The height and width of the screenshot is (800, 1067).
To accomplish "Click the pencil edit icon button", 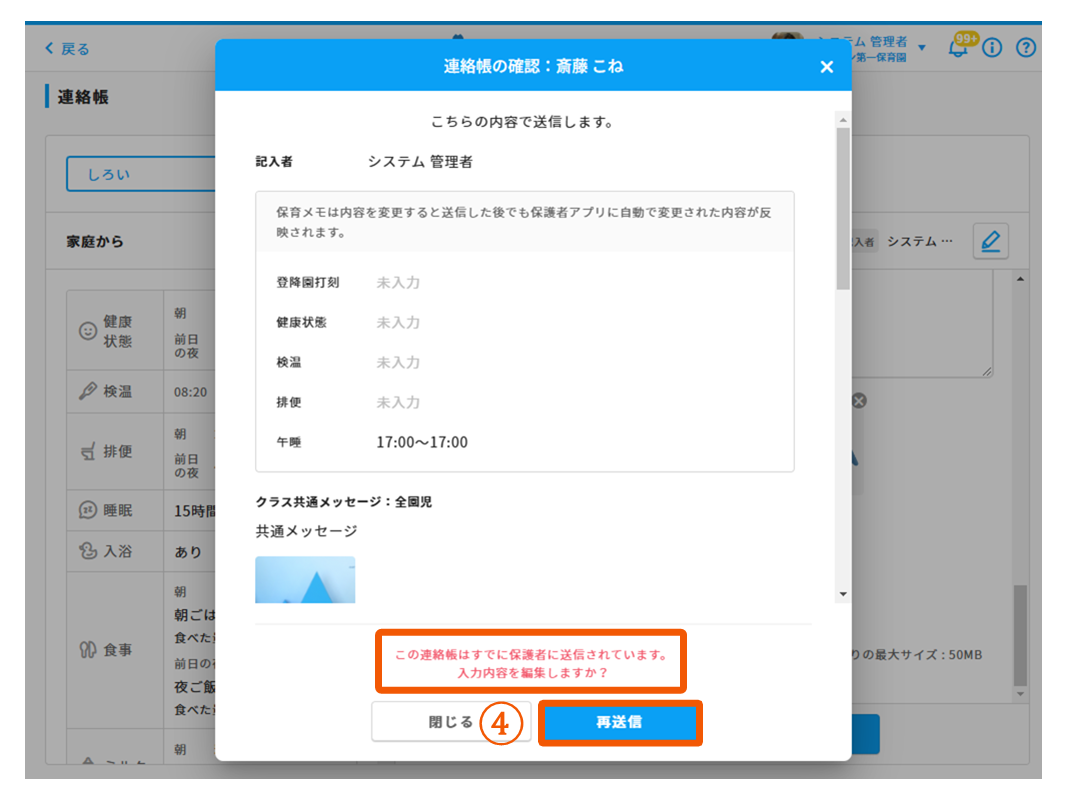I will coord(990,241).
